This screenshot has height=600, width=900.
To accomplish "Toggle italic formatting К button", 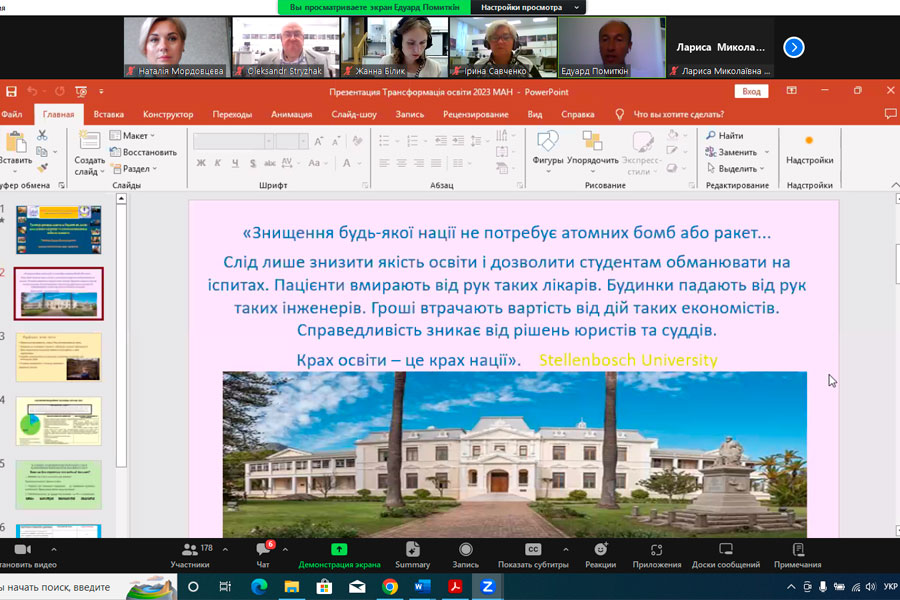I will click(x=218, y=163).
